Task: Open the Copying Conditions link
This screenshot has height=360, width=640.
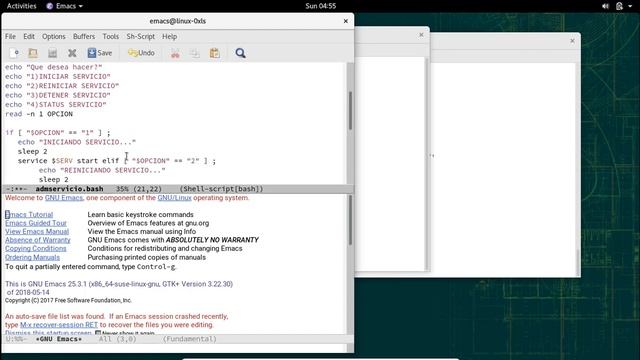Action: click(x=36, y=248)
